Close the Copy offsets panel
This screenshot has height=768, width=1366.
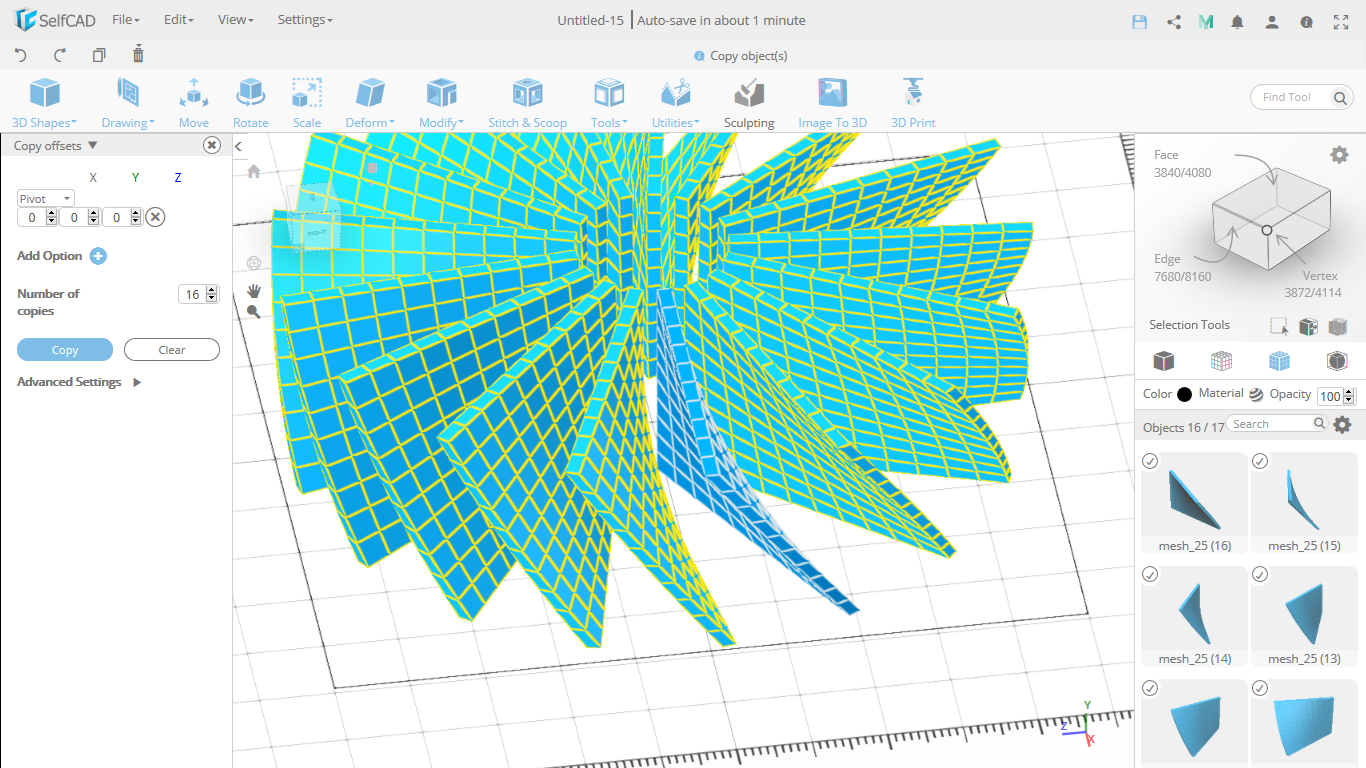click(x=212, y=145)
